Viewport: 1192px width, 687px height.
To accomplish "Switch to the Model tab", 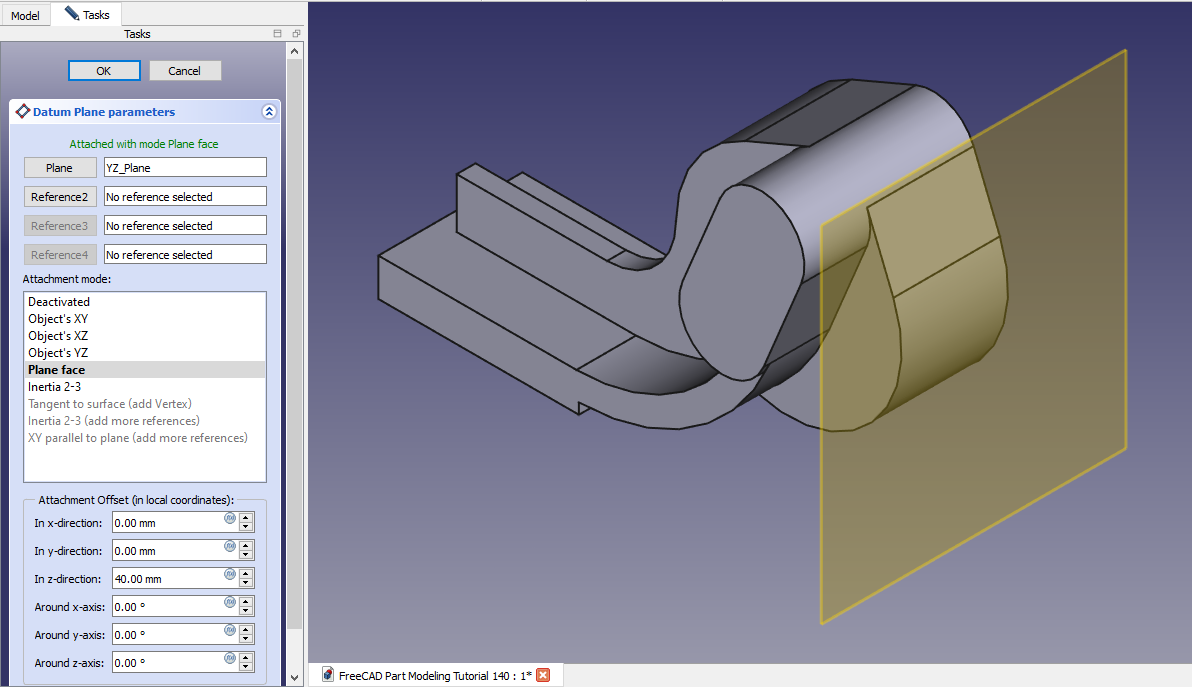I will point(25,16).
